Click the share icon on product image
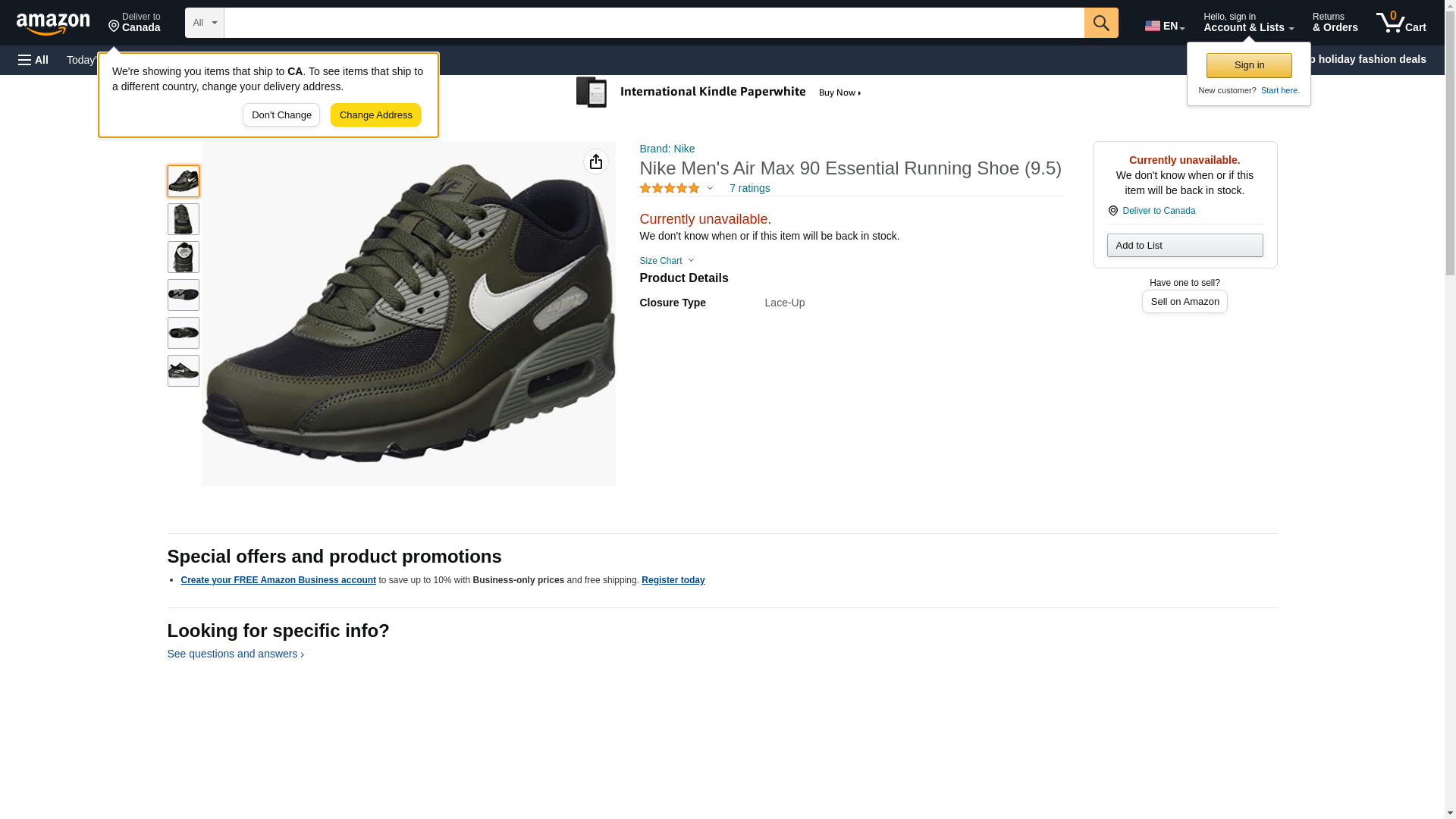1456x819 pixels. (596, 162)
